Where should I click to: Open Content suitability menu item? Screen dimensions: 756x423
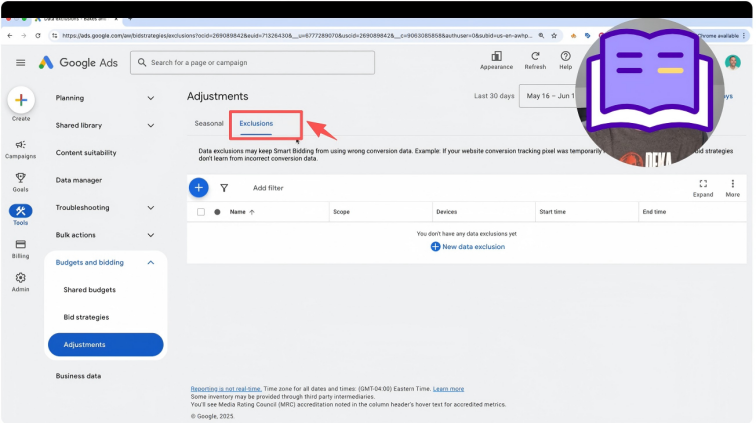pyautogui.click(x=86, y=153)
